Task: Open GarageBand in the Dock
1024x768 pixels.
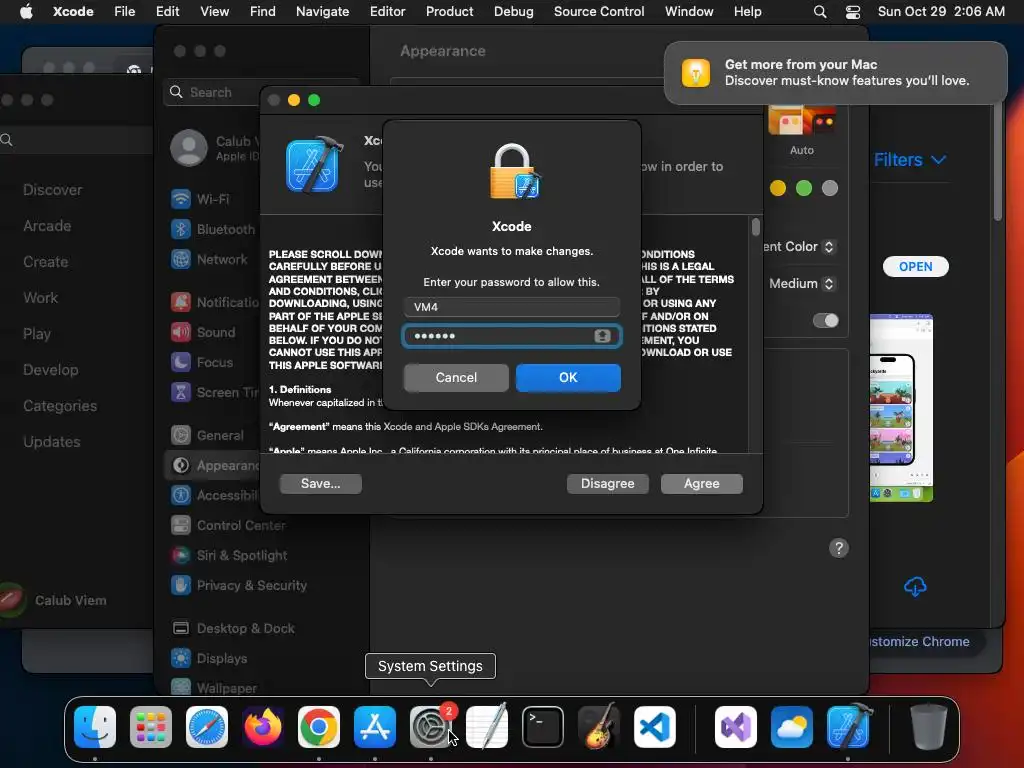Action: (599, 727)
